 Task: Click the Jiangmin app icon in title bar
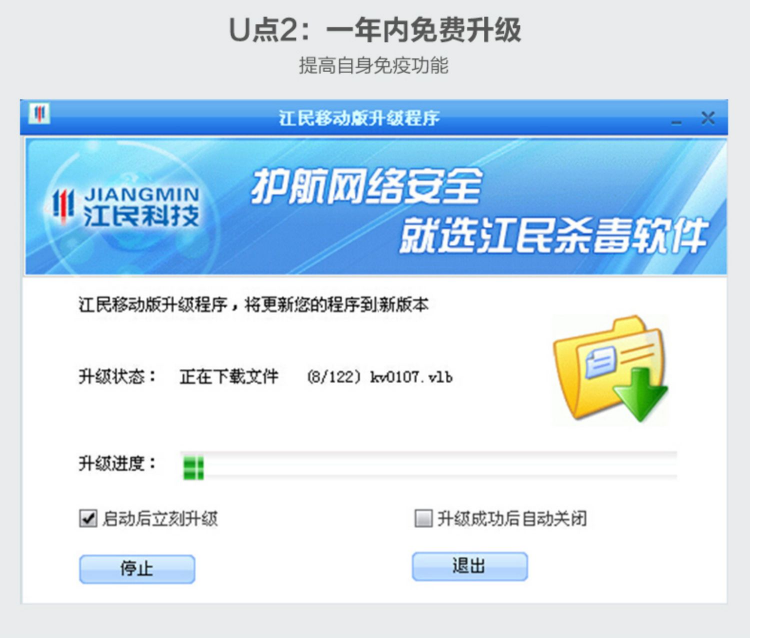click(38, 115)
